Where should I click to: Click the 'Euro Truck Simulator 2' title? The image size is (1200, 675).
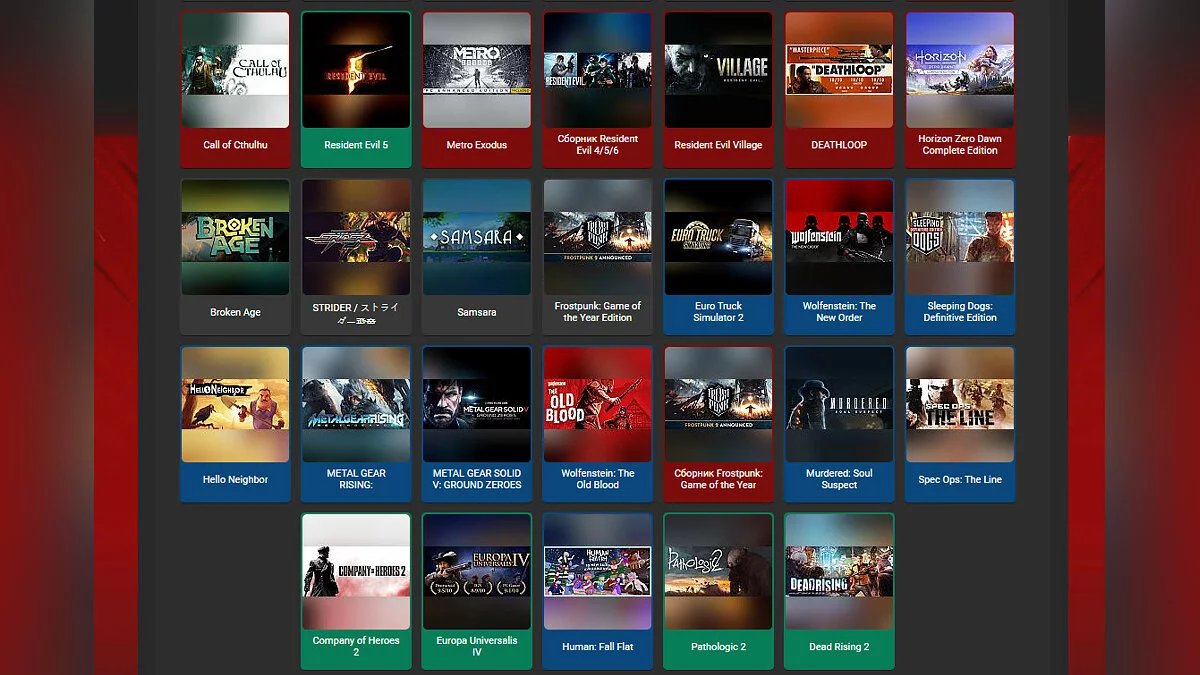point(718,312)
